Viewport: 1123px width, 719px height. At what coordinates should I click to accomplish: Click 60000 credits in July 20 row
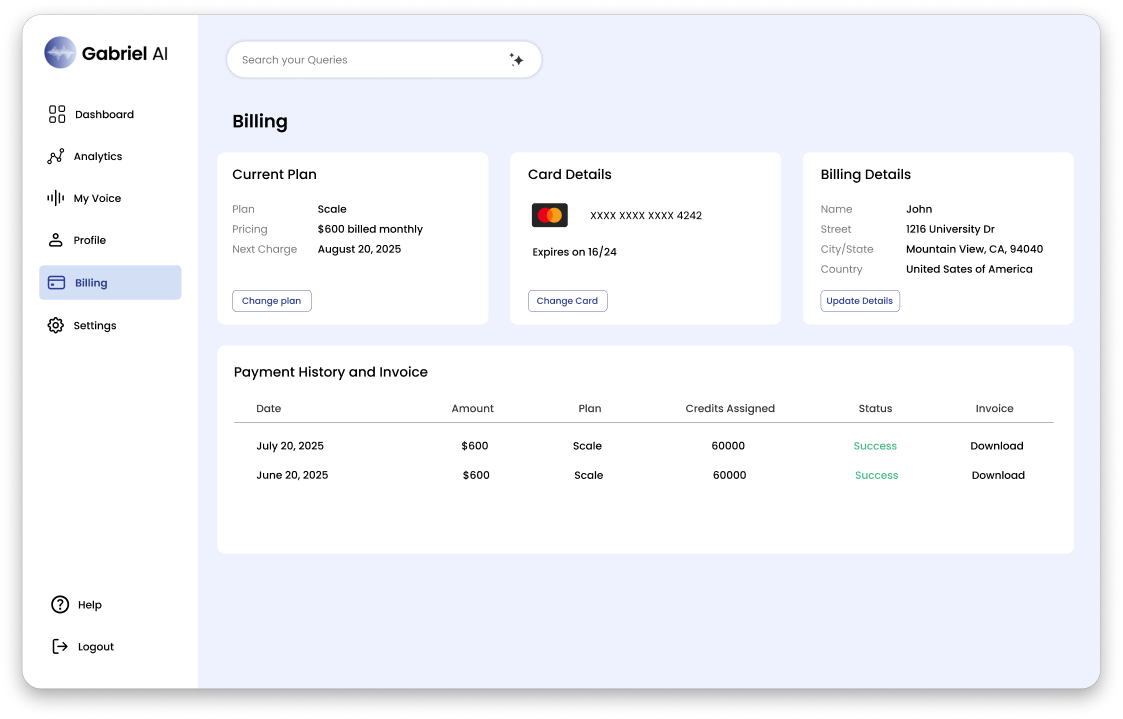[x=728, y=445]
